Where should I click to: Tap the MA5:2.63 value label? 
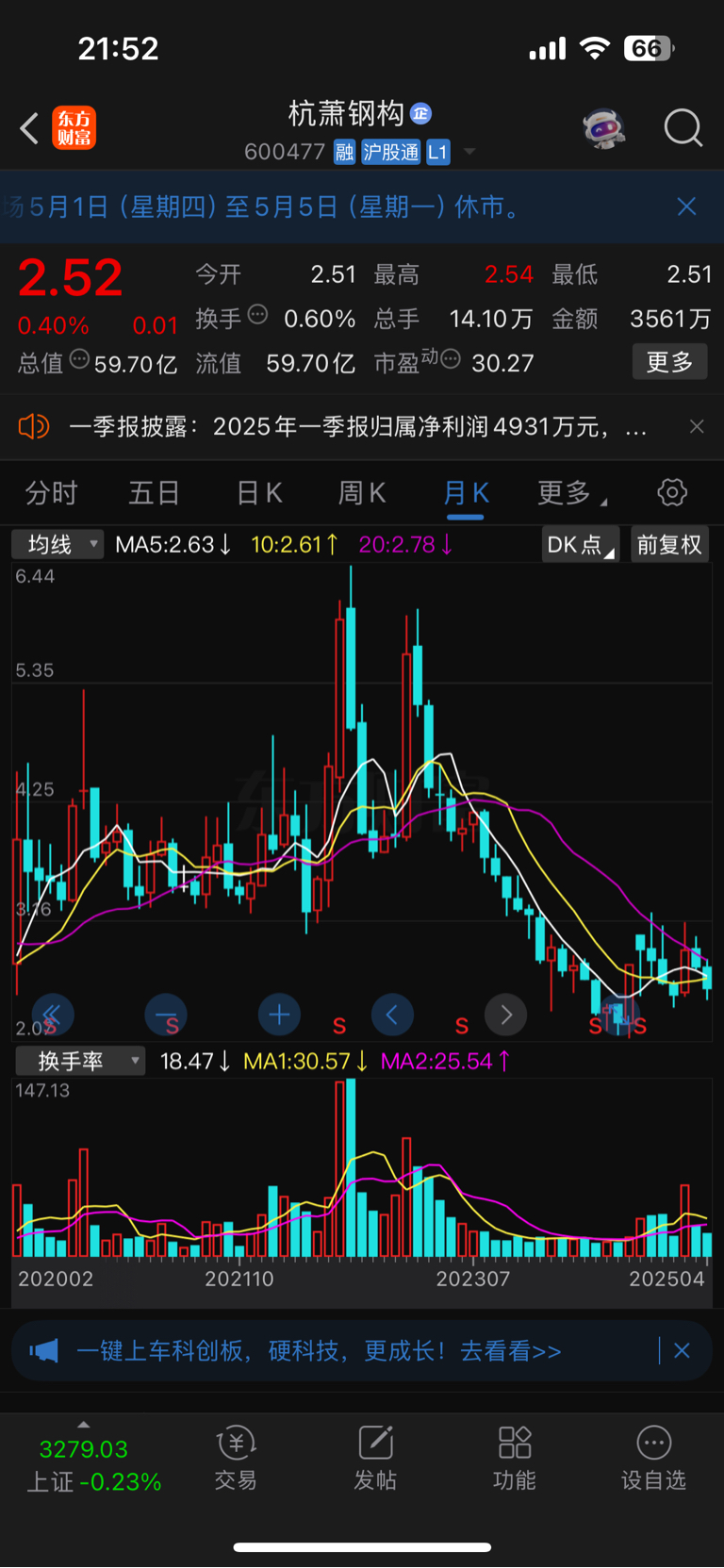[173, 544]
